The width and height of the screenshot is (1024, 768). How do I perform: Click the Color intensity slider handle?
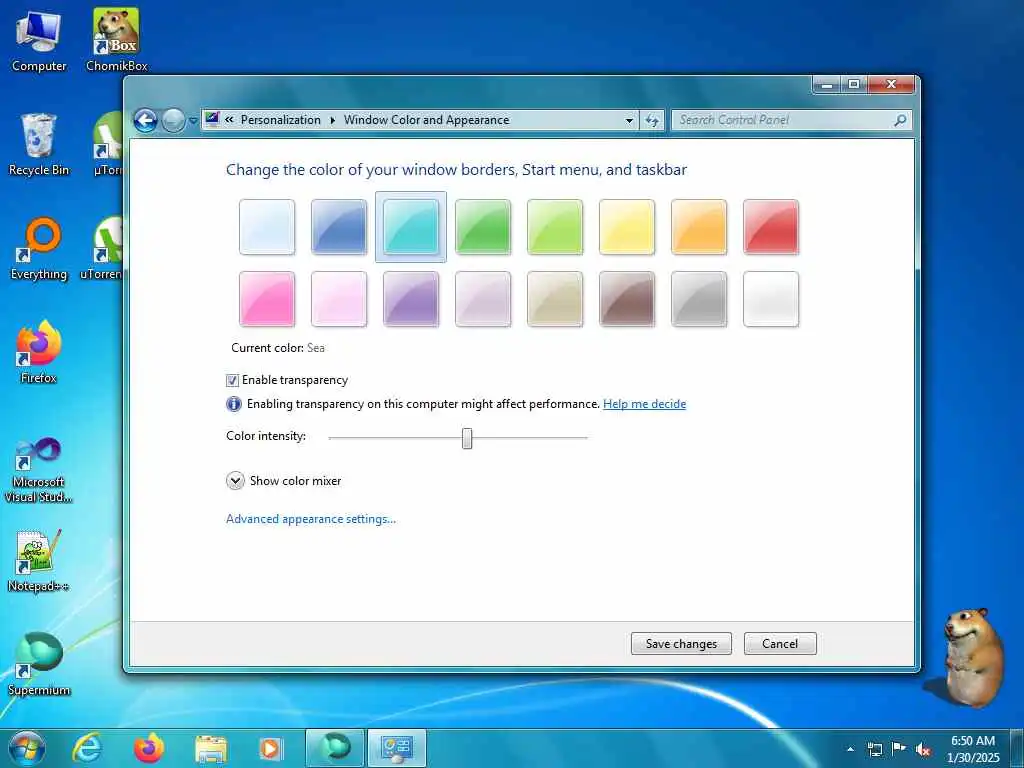467,438
